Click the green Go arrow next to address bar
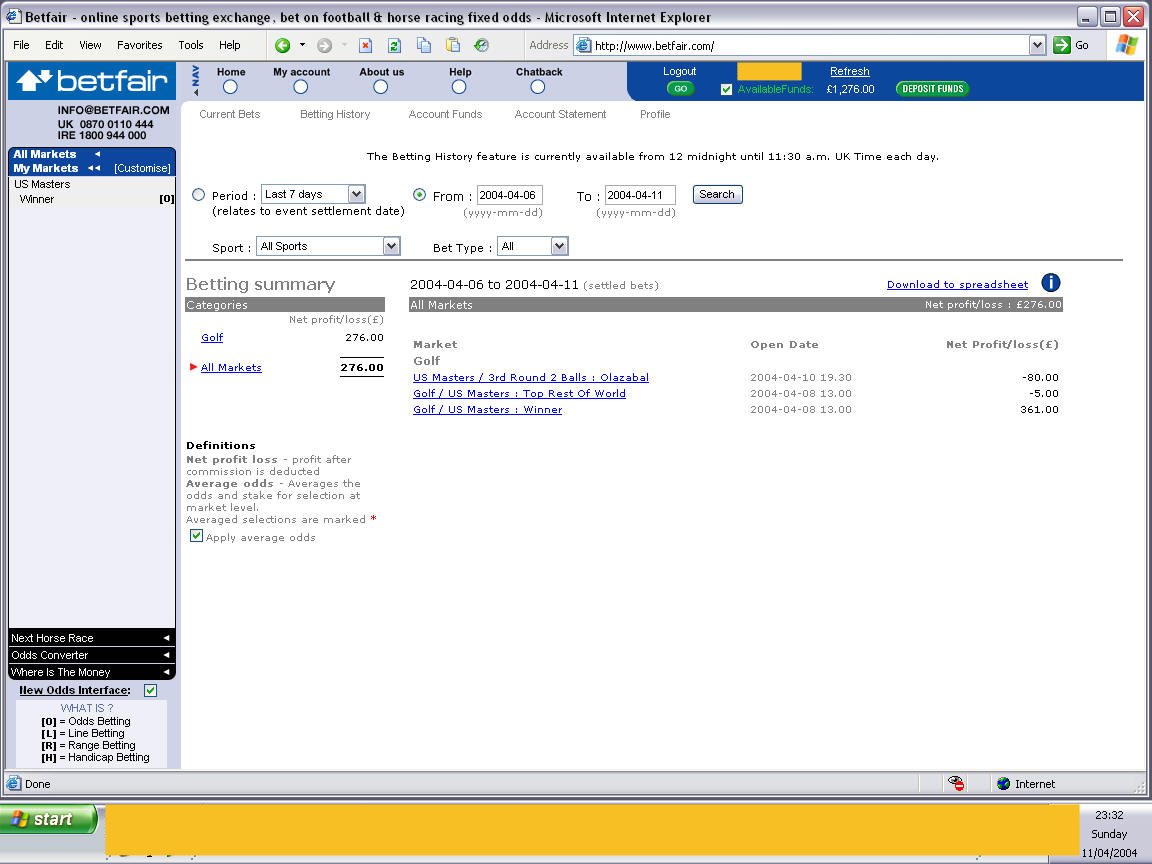Image resolution: width=1152 pixels, height=864 pixels. [1061, 45]
